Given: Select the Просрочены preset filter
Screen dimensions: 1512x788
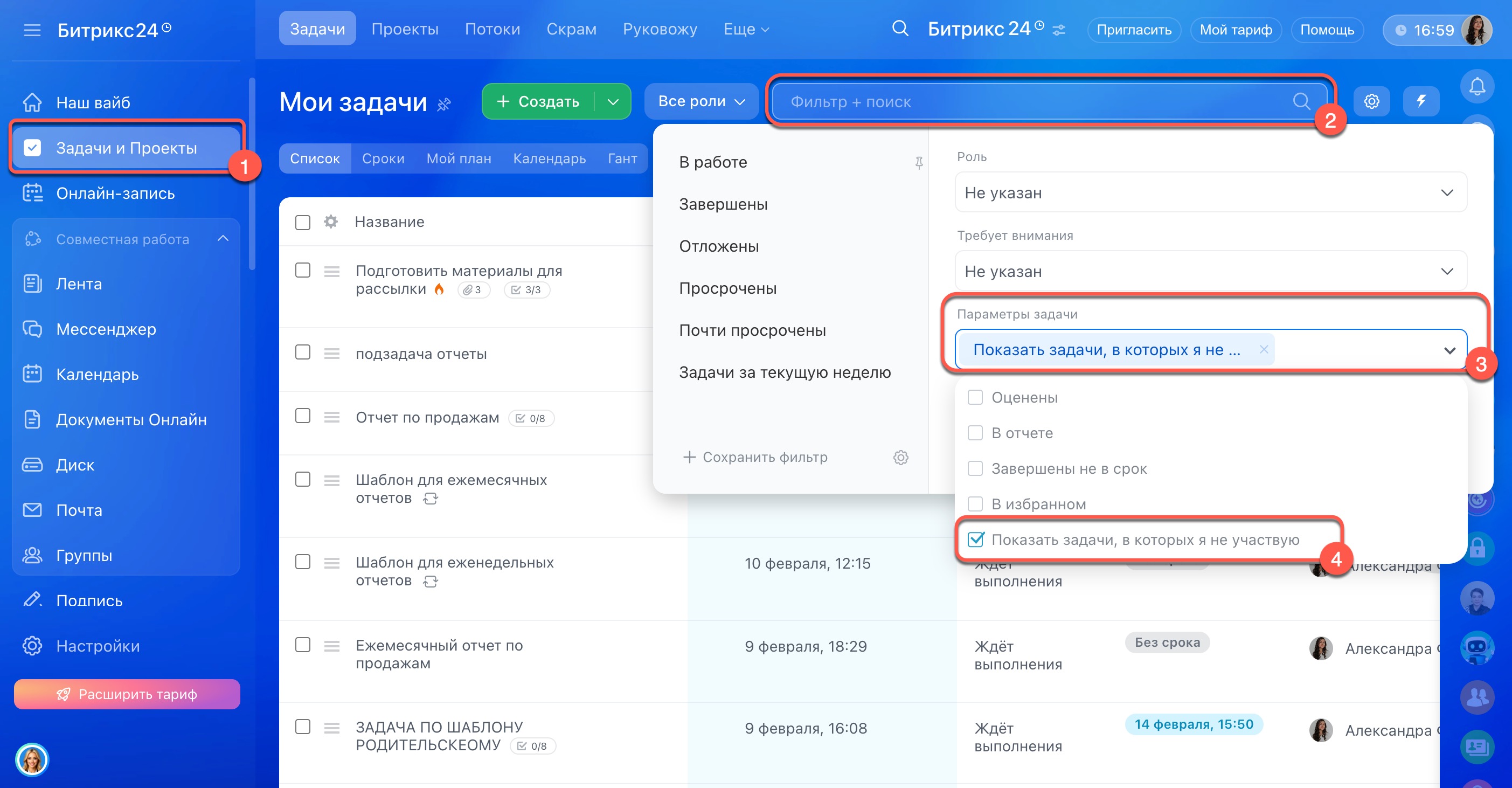Looking at the screenshot, I should pyautogui.click(x=727, y=288).
